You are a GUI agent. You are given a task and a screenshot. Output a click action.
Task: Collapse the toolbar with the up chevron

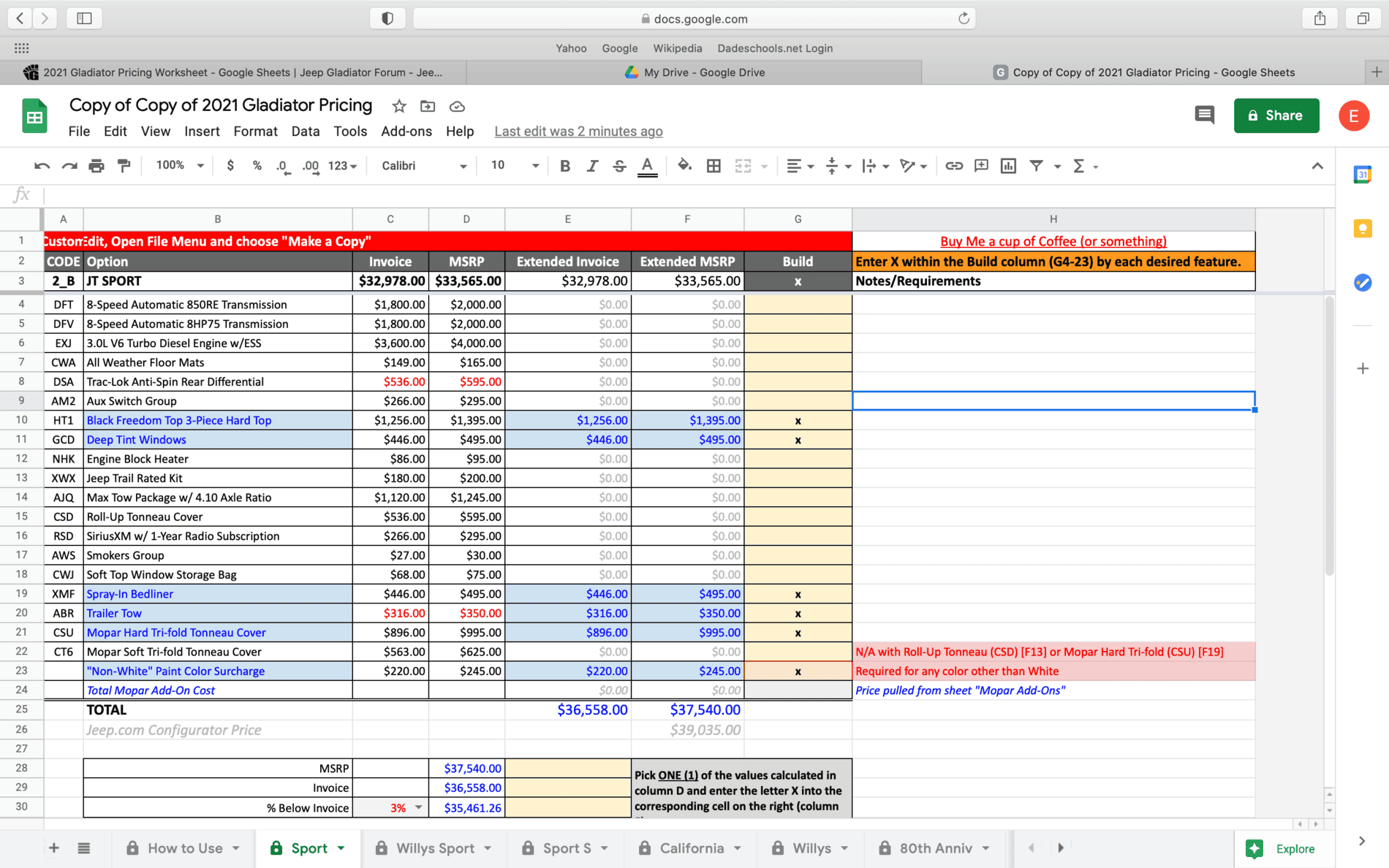tap(1317, 166)
